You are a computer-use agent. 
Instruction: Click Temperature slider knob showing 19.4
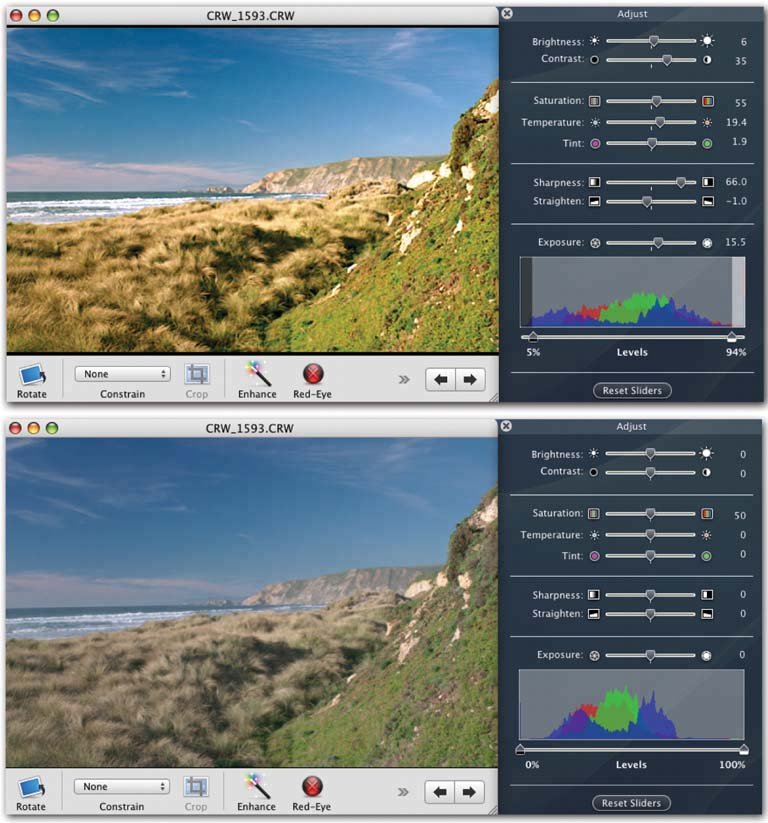pos(659,122)
